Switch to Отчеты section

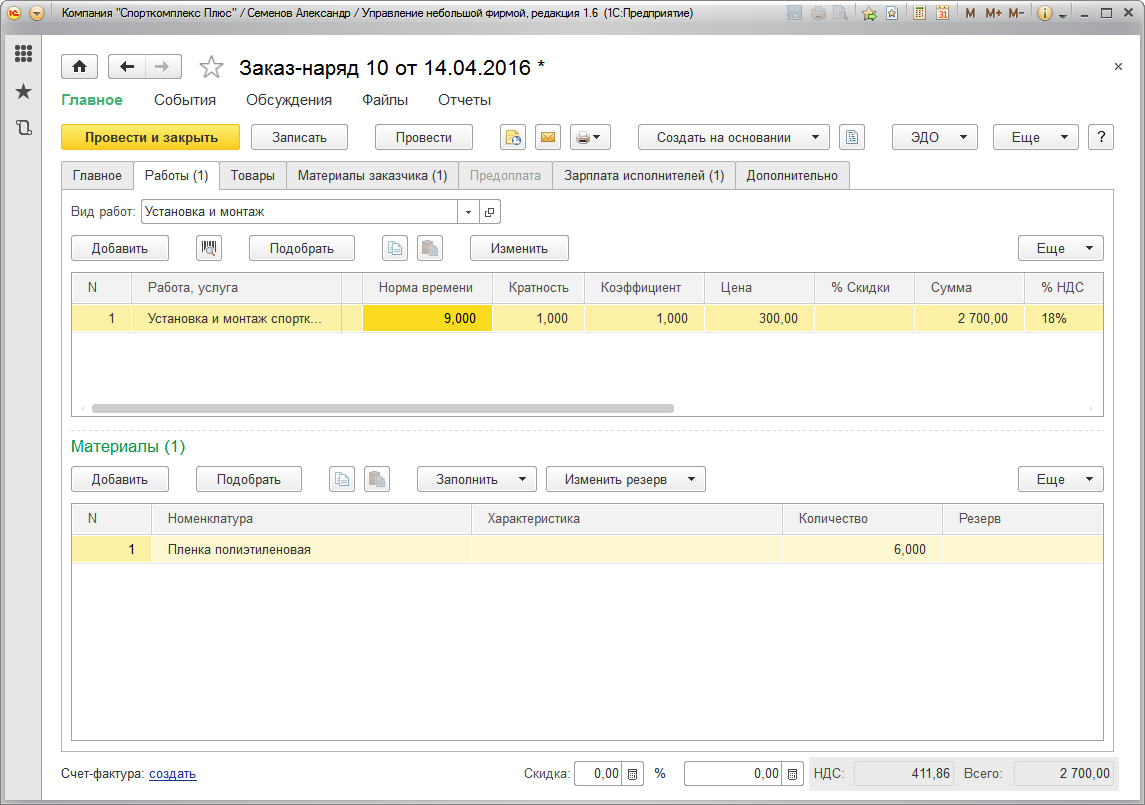pos(464,100)
